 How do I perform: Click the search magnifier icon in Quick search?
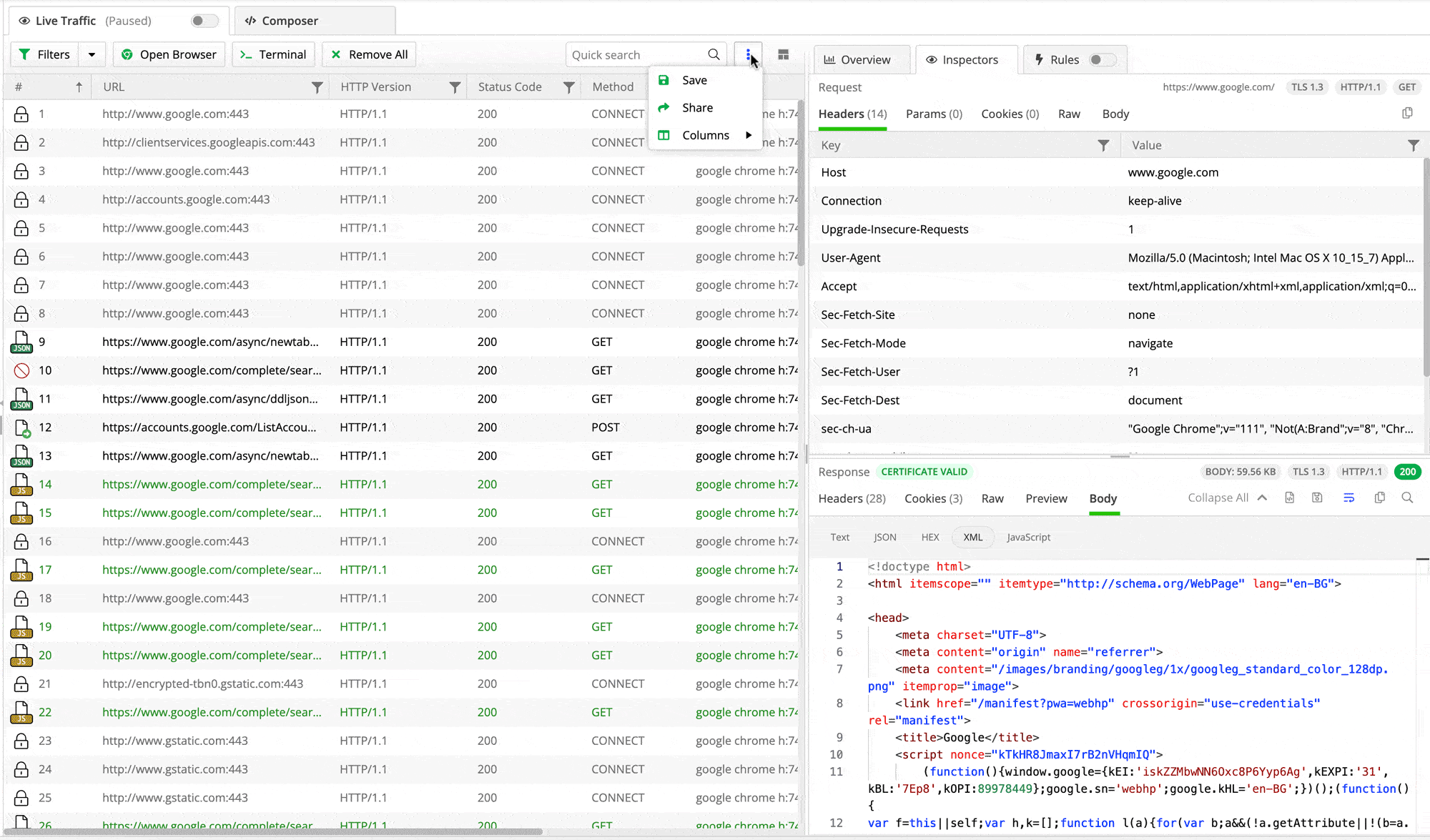714,55
